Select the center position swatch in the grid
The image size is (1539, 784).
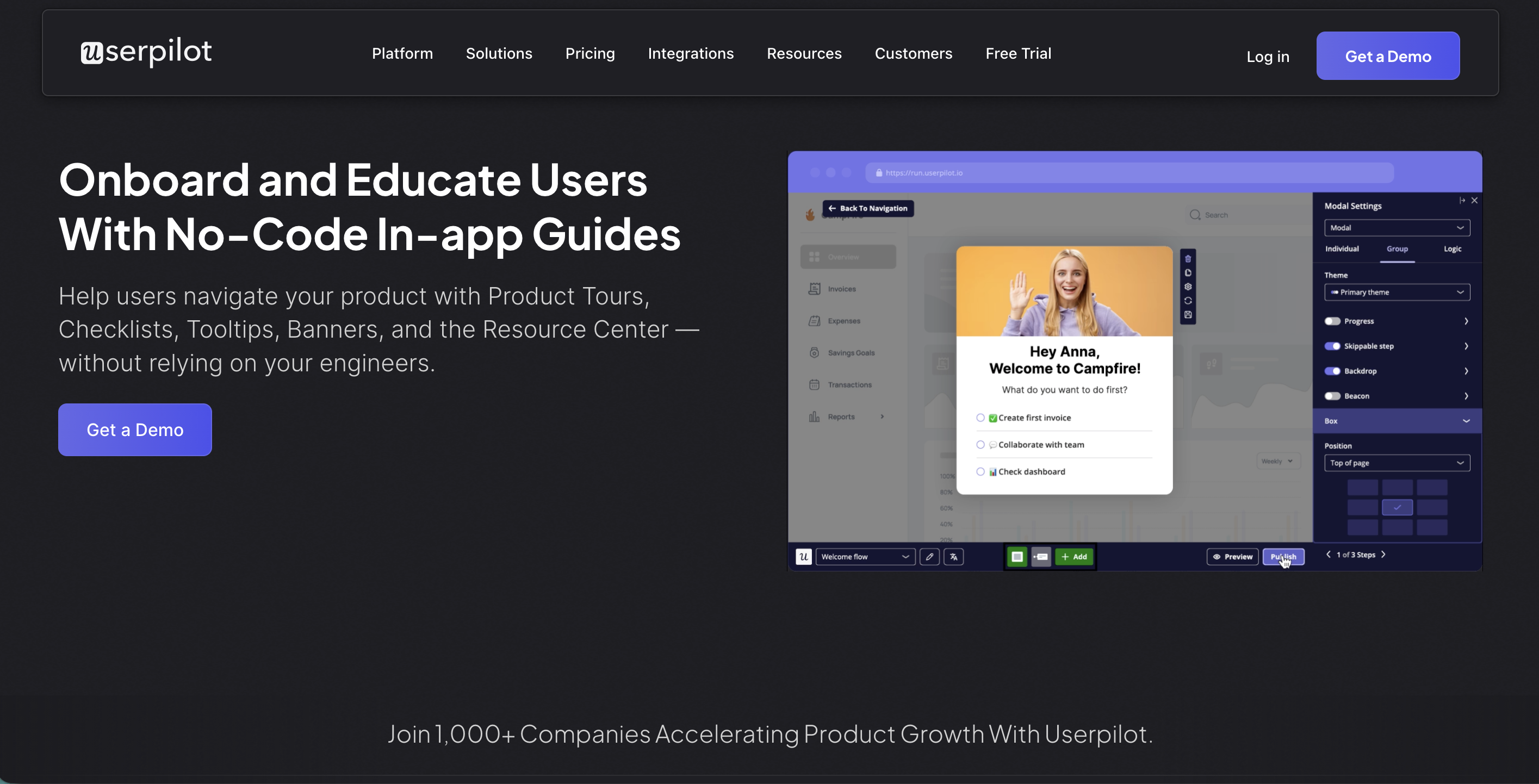click(1398, 507)
